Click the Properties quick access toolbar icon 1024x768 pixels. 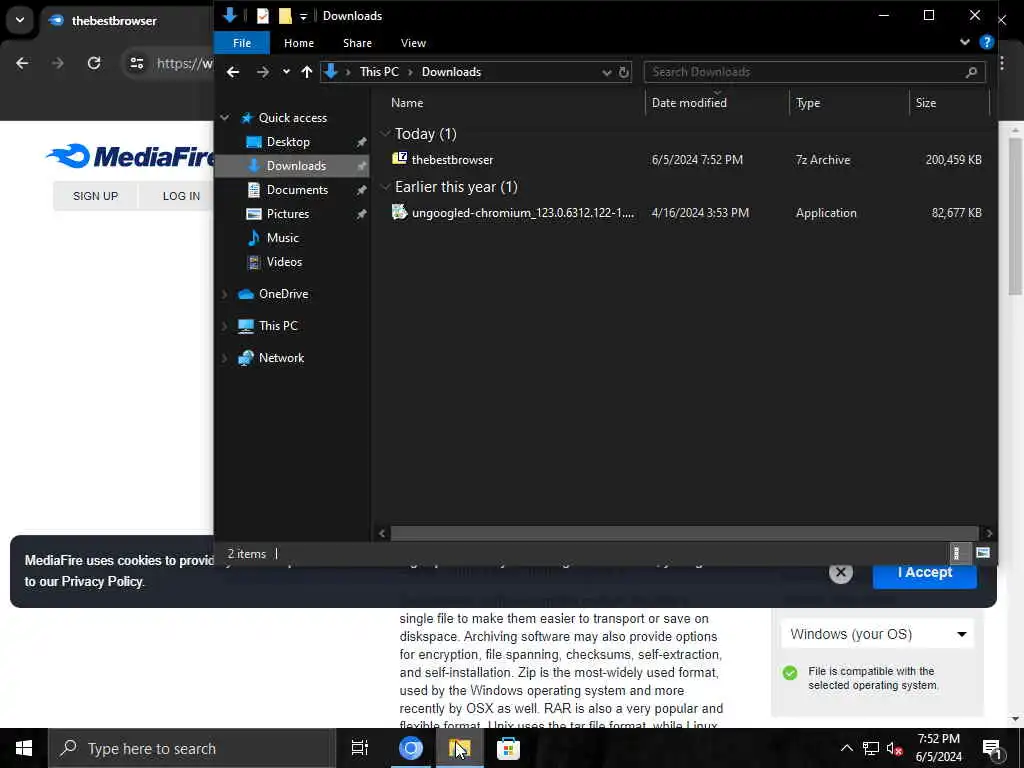[x=263, y=15]
